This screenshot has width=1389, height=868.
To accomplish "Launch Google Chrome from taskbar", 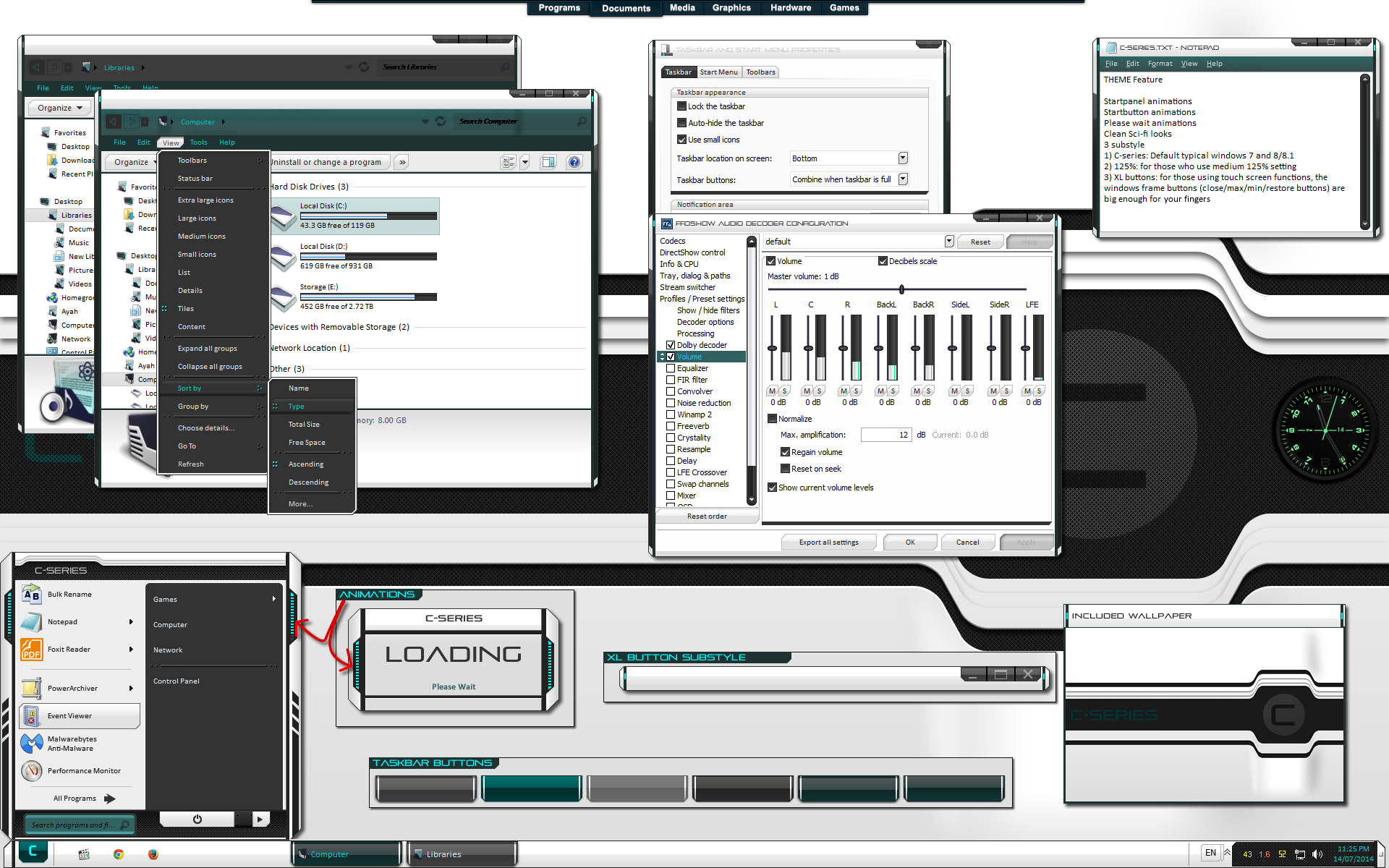I will pyautogui.click(x=119, y=854).
